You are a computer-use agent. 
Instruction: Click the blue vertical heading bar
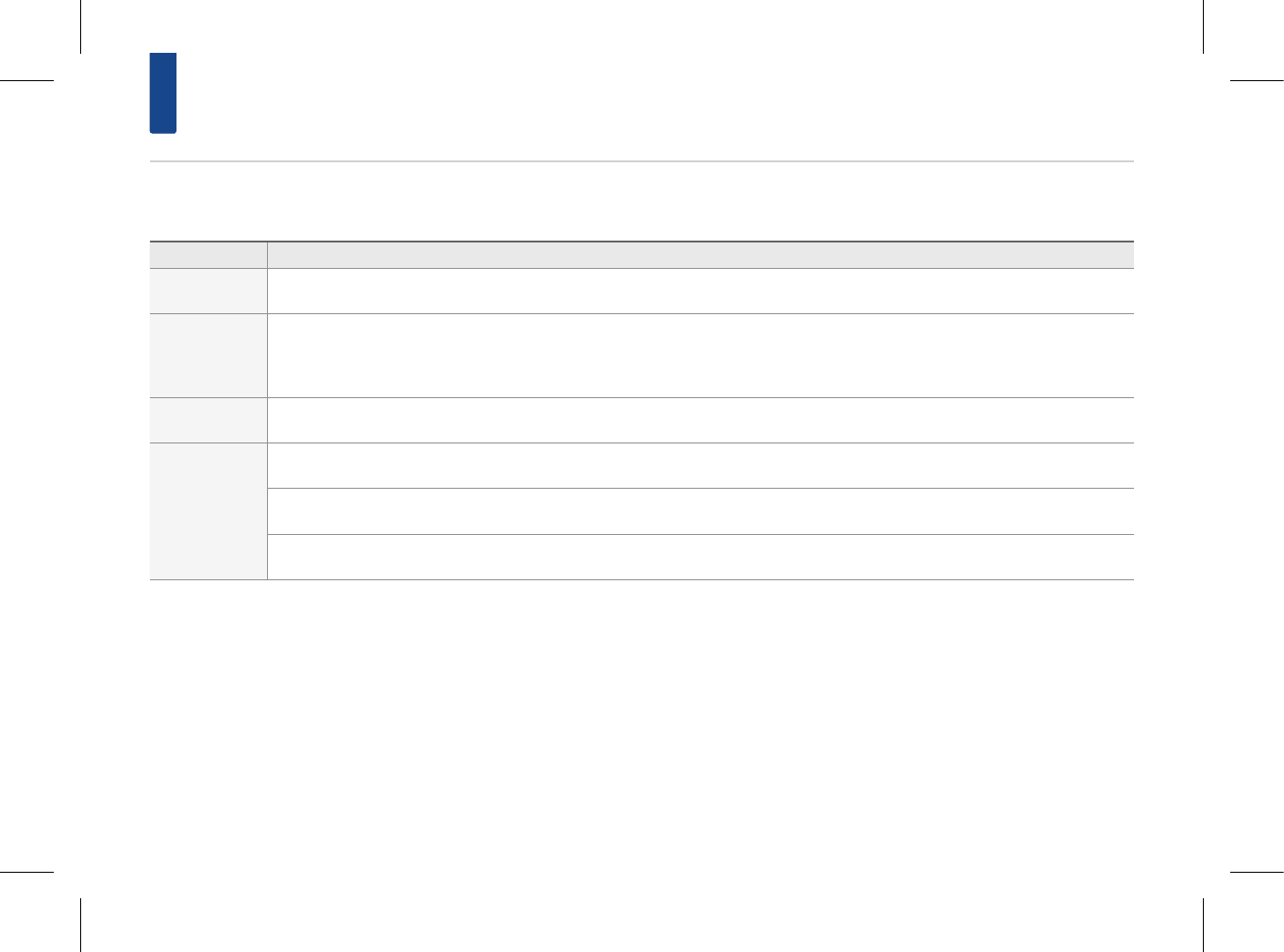(x=163, y=92)
